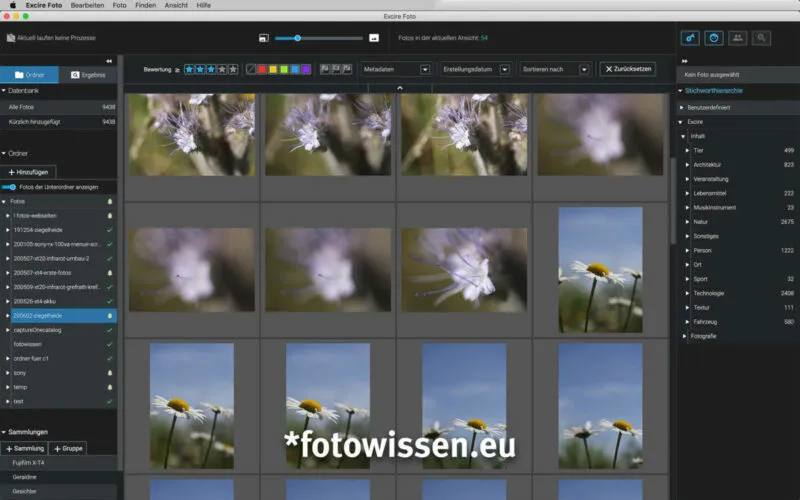Switch to the Ergebnis tab

[88, 74]
